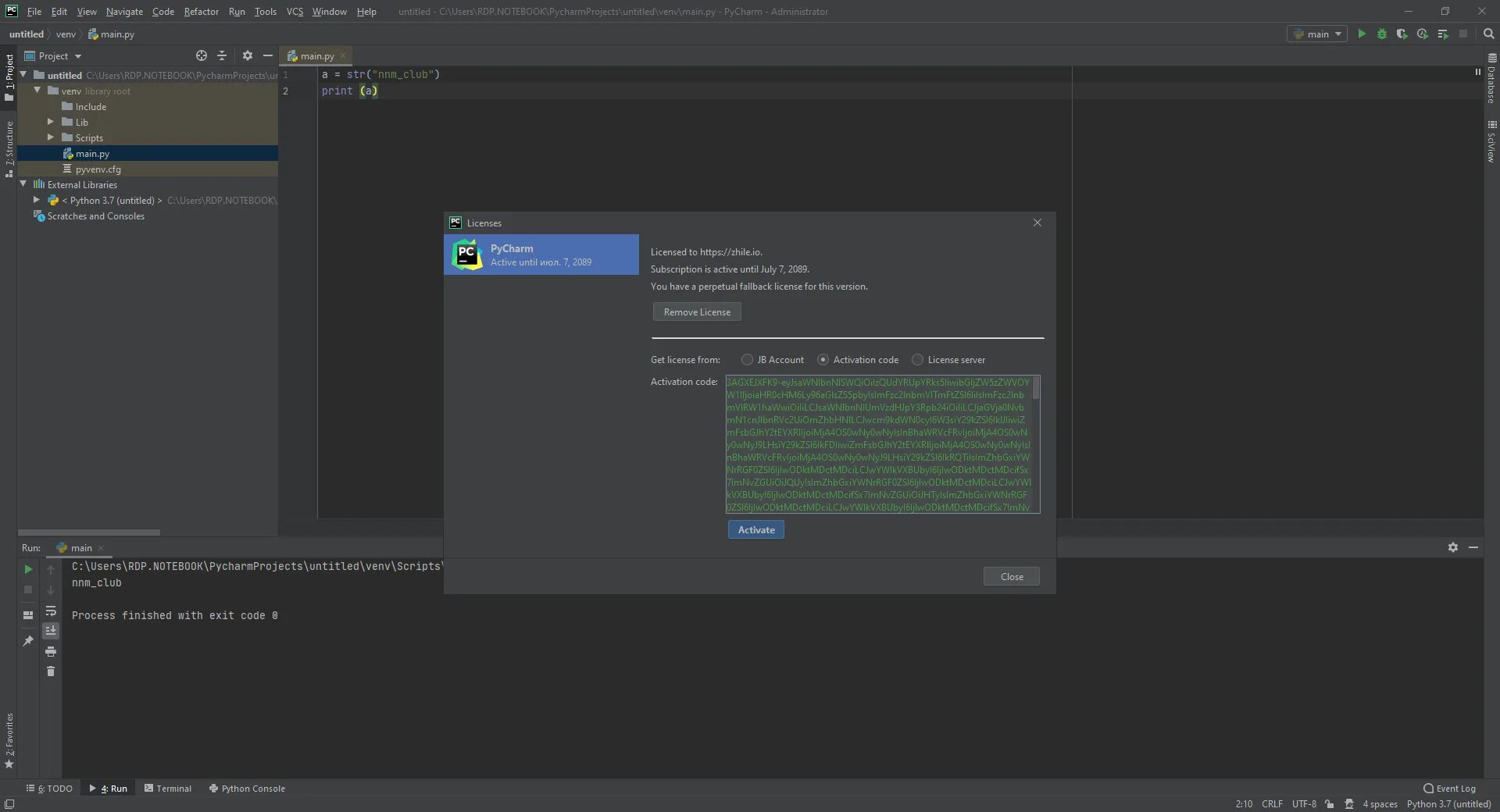Viewport: 1500px width, 812px height.
Task: Click the locate/scroll-from-source target icon
Action: 202,55
